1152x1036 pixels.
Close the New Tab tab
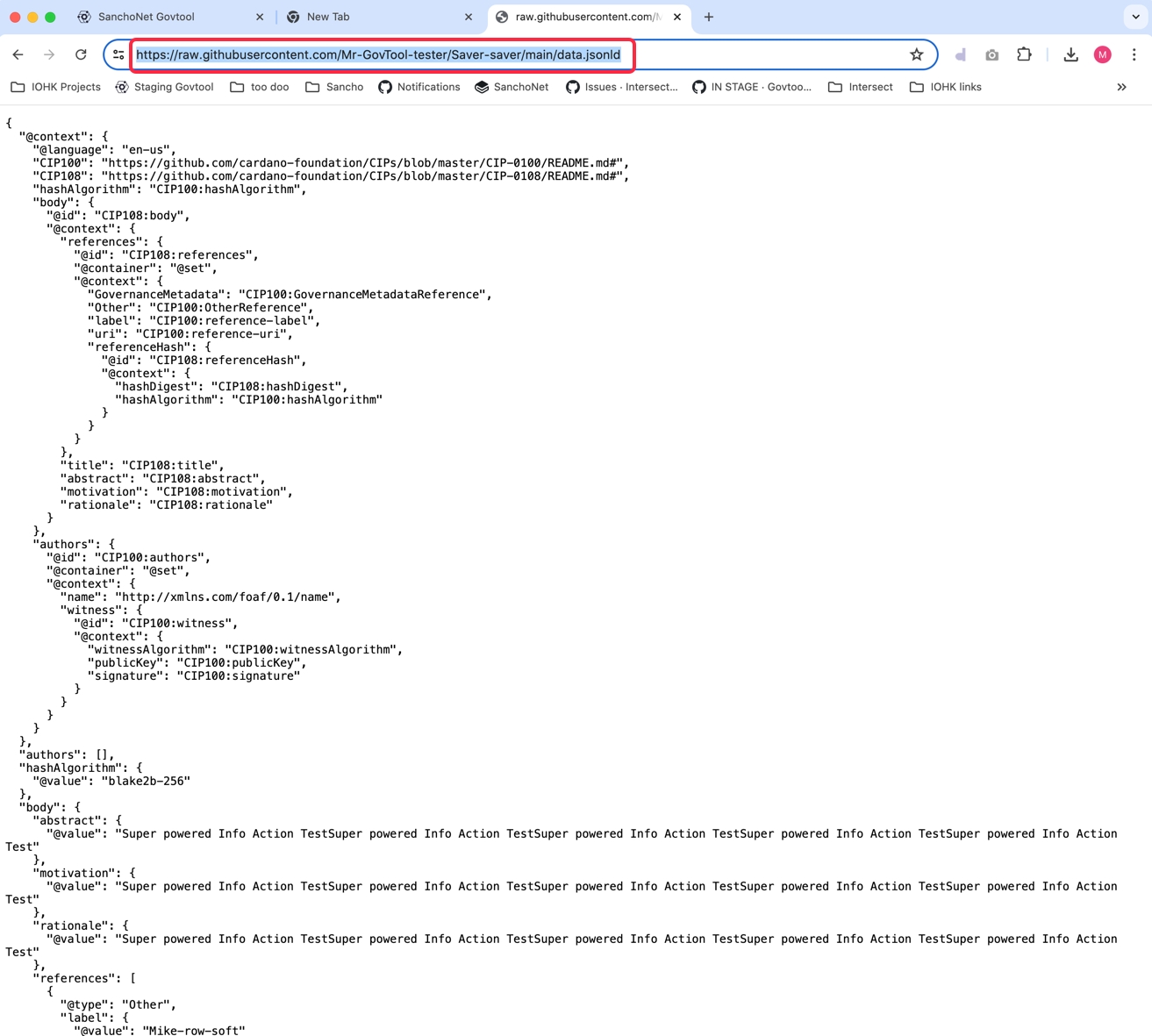[469, 17]
